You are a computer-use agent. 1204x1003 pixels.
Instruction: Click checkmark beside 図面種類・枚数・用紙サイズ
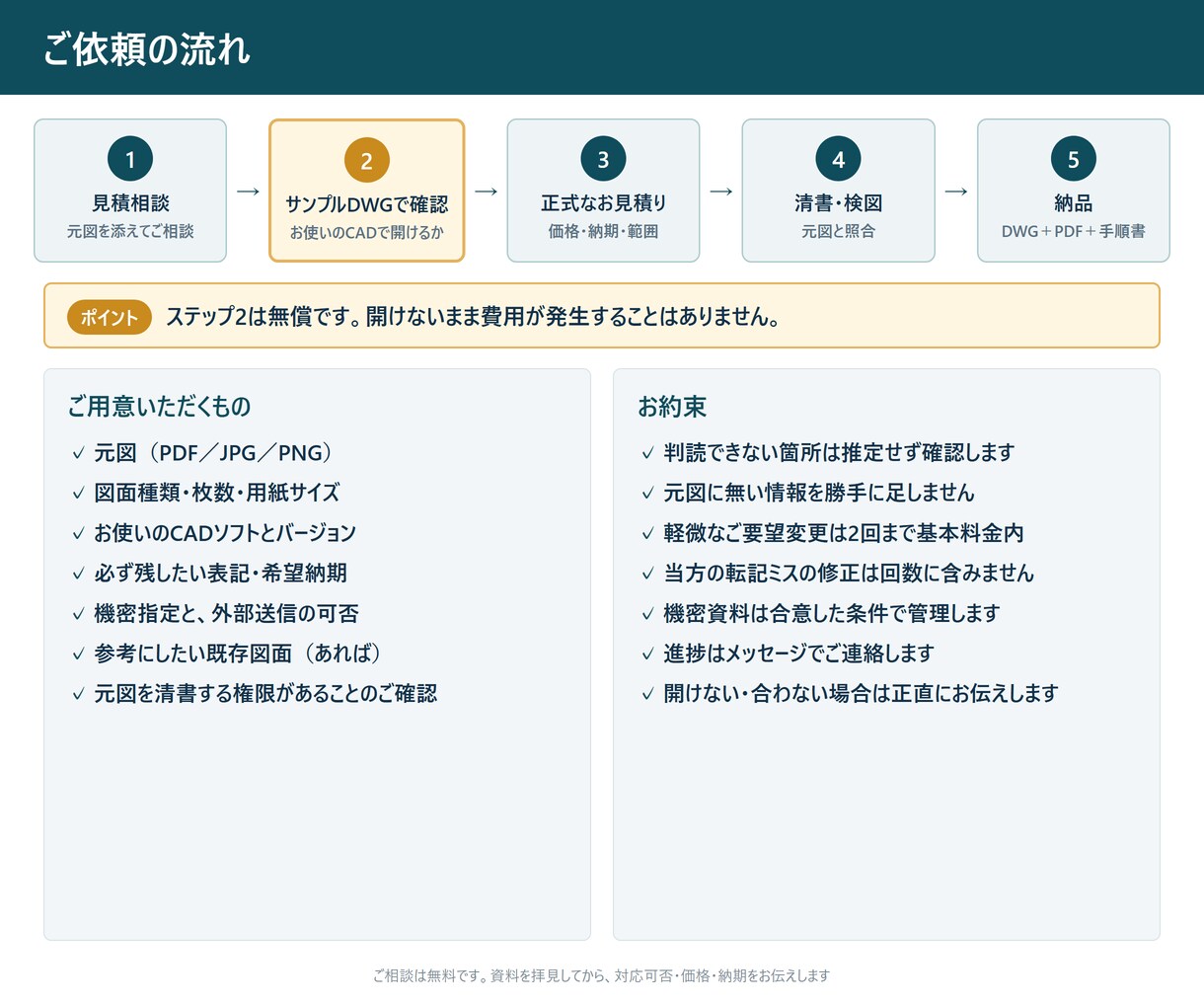(x=78, y=494)
